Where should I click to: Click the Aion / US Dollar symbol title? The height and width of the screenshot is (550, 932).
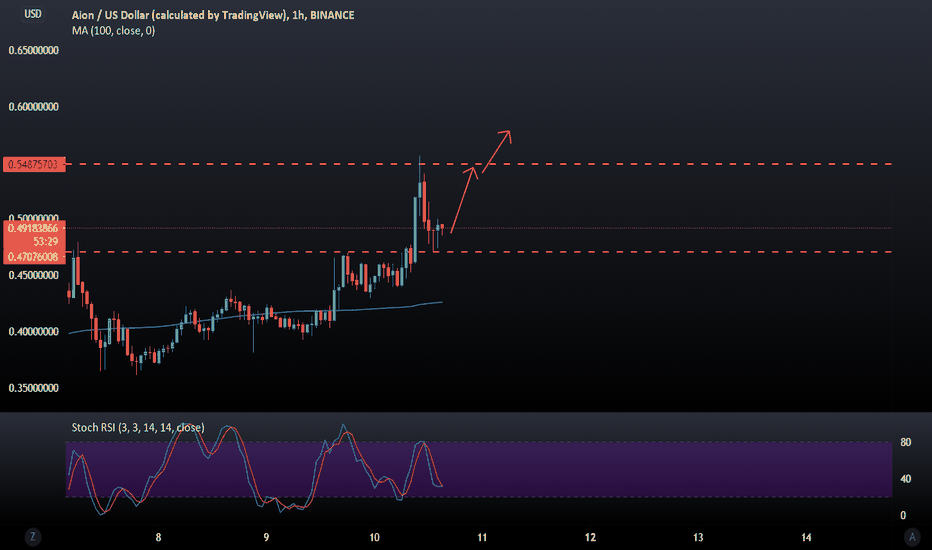pyautogui.click(x=213, y=15)
